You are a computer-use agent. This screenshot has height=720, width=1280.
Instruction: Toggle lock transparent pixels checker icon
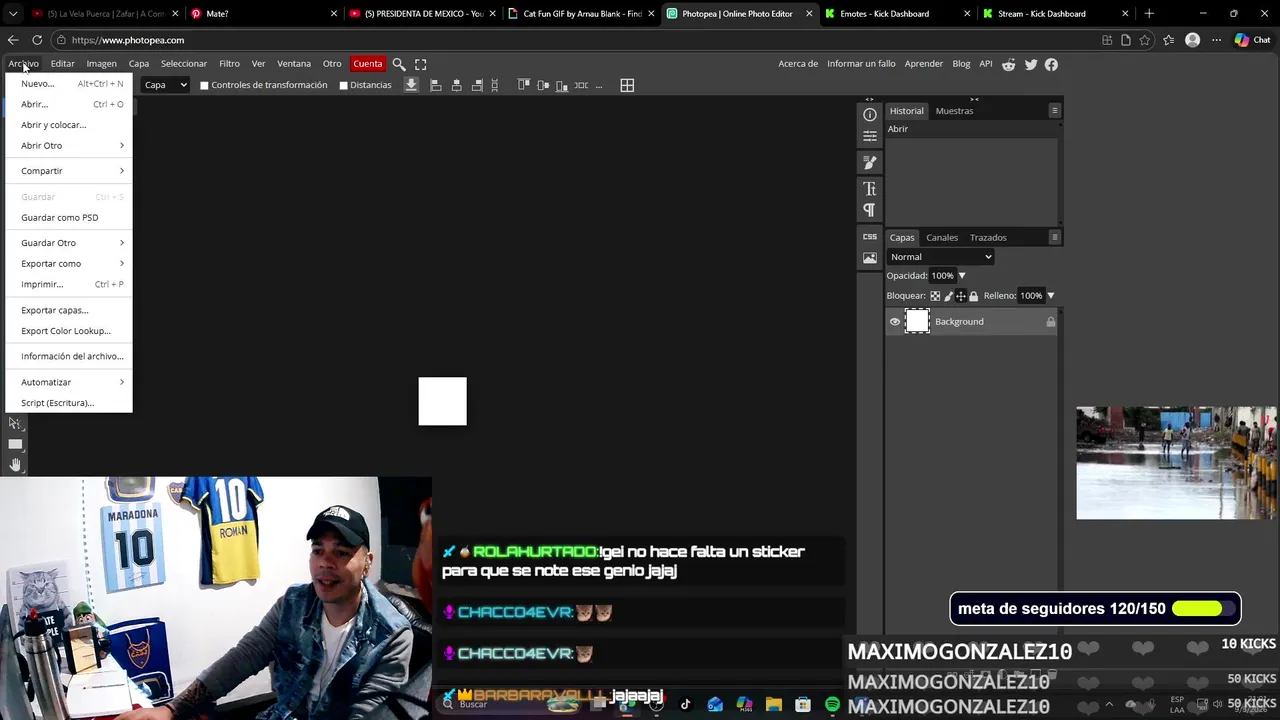935,296
